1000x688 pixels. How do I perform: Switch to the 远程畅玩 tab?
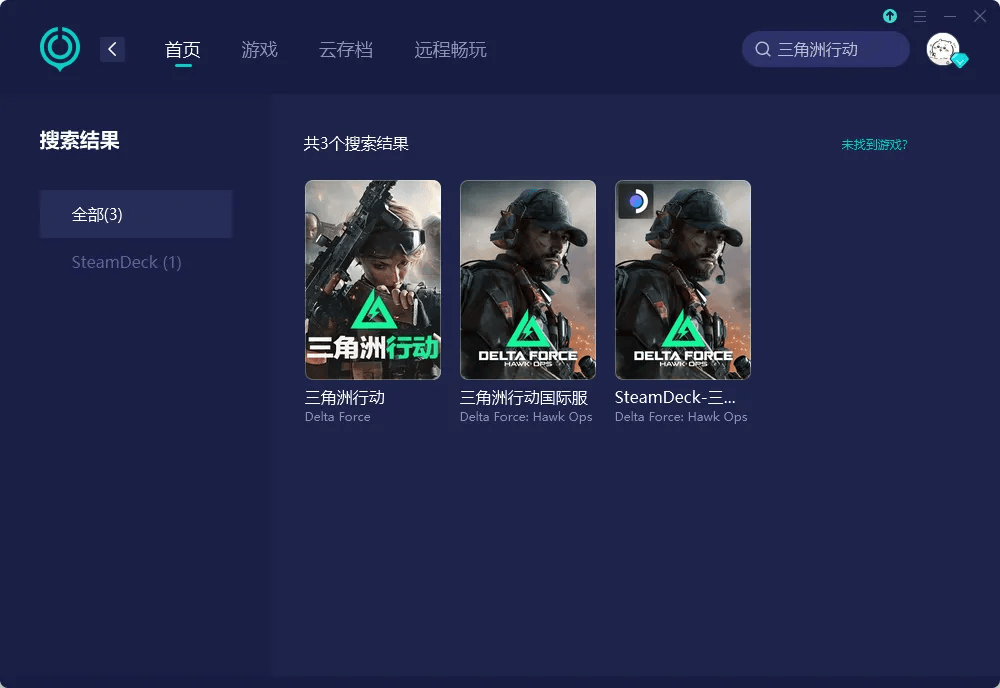tap(449, 48)
